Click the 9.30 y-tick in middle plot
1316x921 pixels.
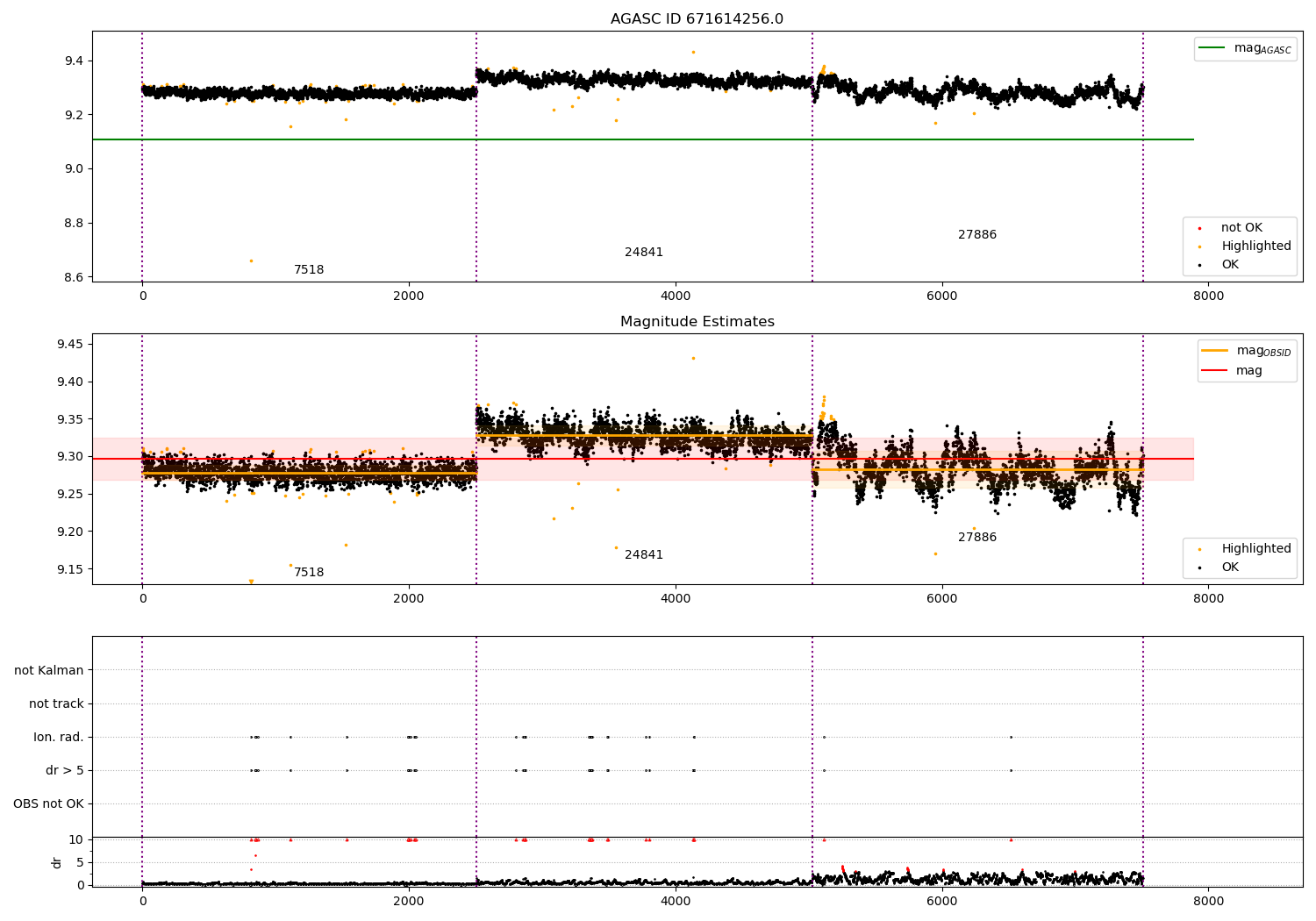coord(70,457)
